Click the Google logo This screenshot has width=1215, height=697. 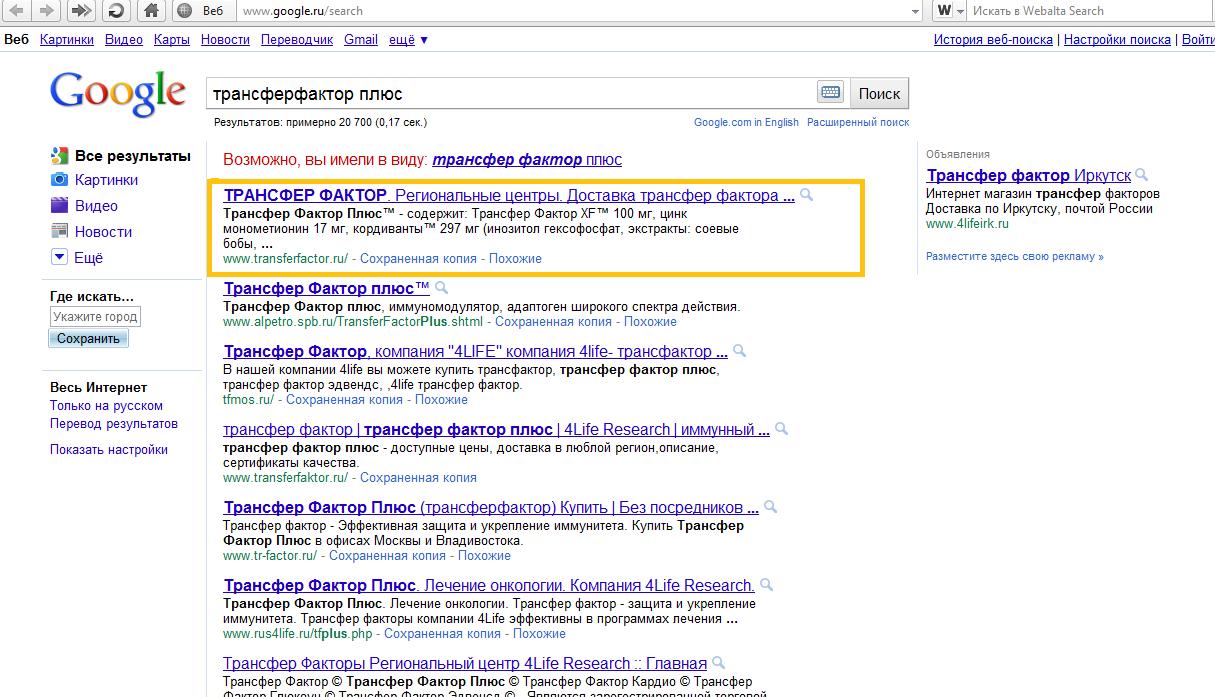point(118,93)
